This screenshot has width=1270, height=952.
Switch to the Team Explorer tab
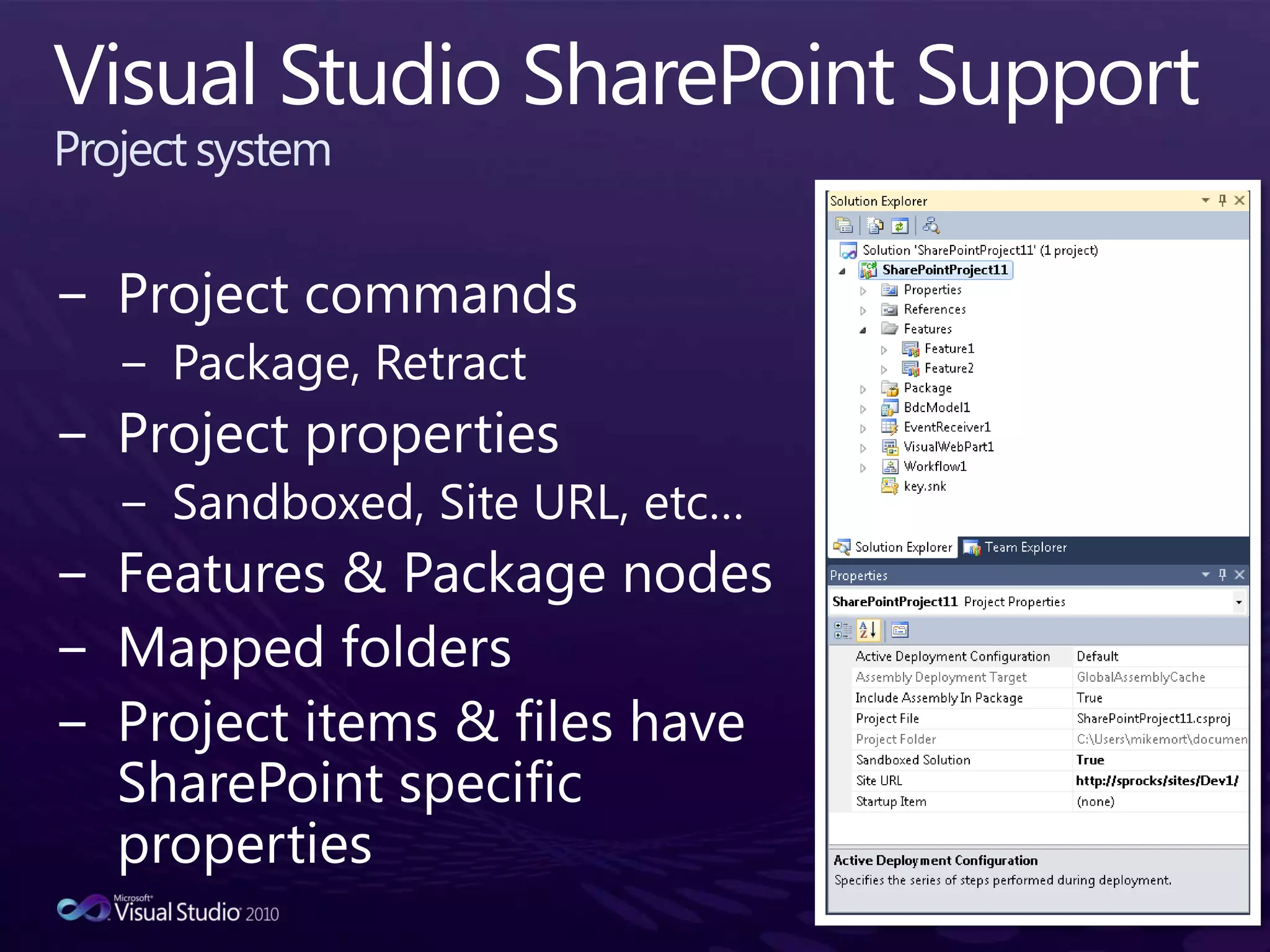click(1015, 547)
